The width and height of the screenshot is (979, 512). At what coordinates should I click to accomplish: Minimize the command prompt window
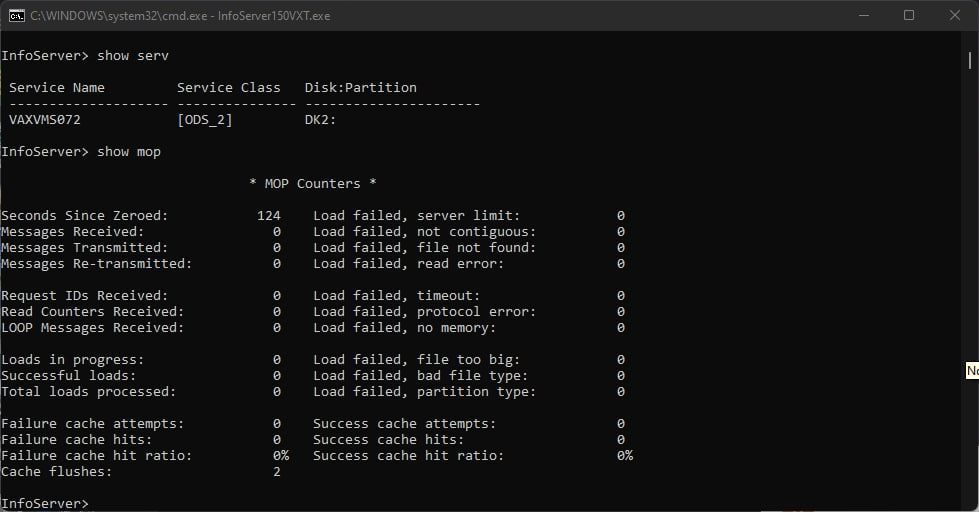pyautogui.click(x=863, y=16)
